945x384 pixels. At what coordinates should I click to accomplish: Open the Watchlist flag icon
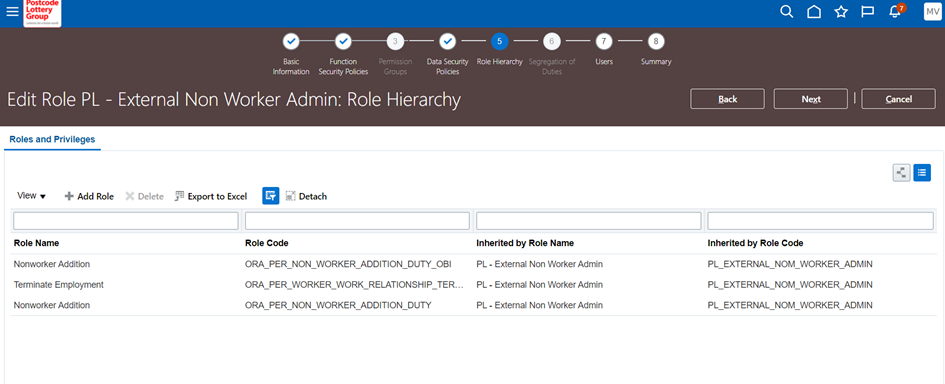coord(868,11)
